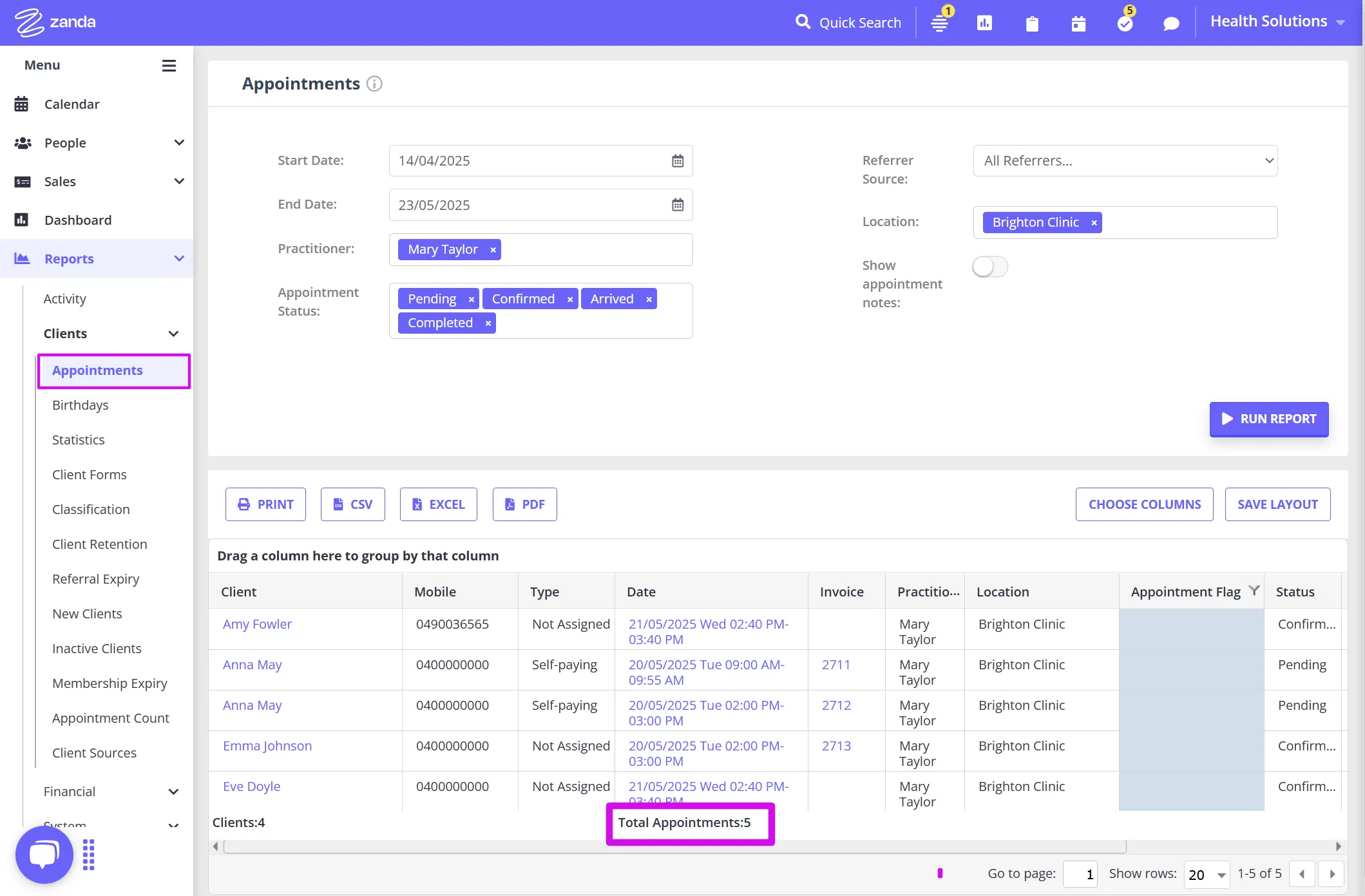View tasks via the checkmark icon with badge 5

click(x=1125, y=23)
